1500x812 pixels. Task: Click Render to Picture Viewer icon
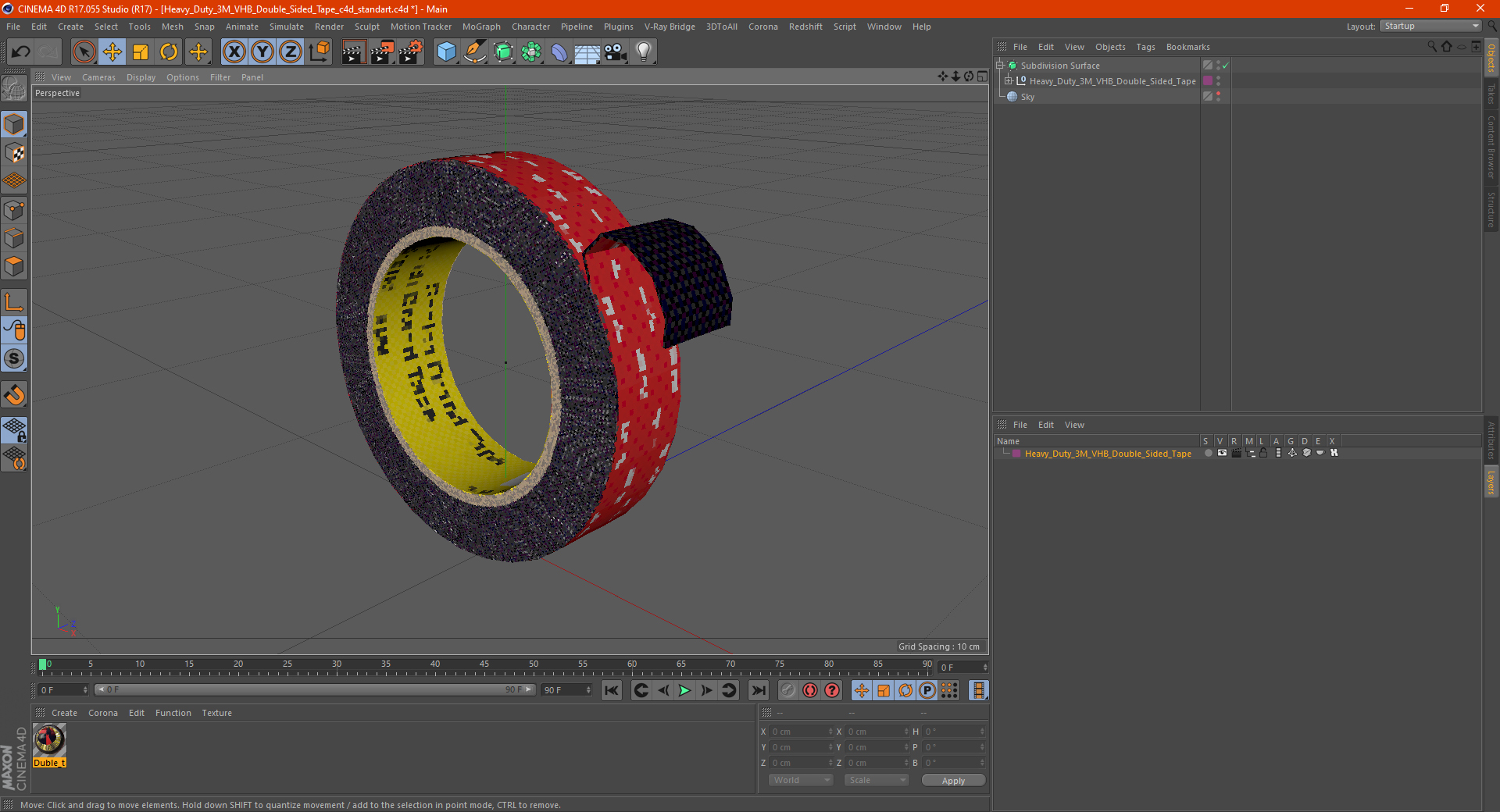pyautogui.click(x=382, y=52)
